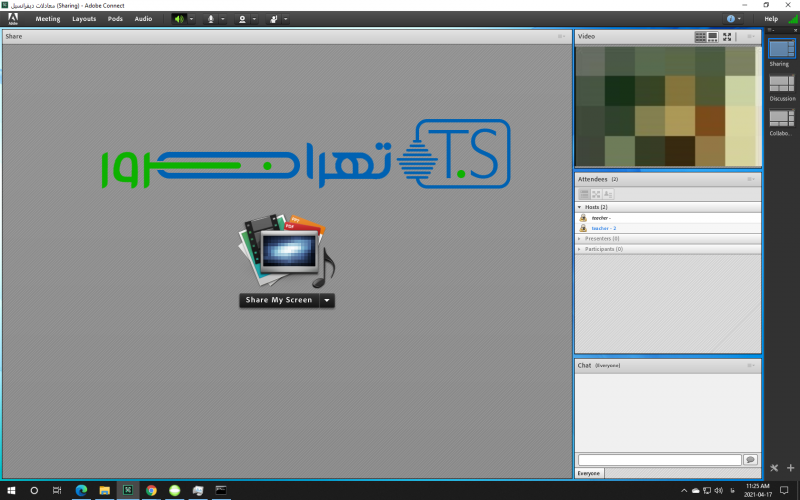The height and width of the screenshot is (500, 800).
Task: Open the speaker options dropdown arrow
Action: pyautogui.click(x=192, y=19)
